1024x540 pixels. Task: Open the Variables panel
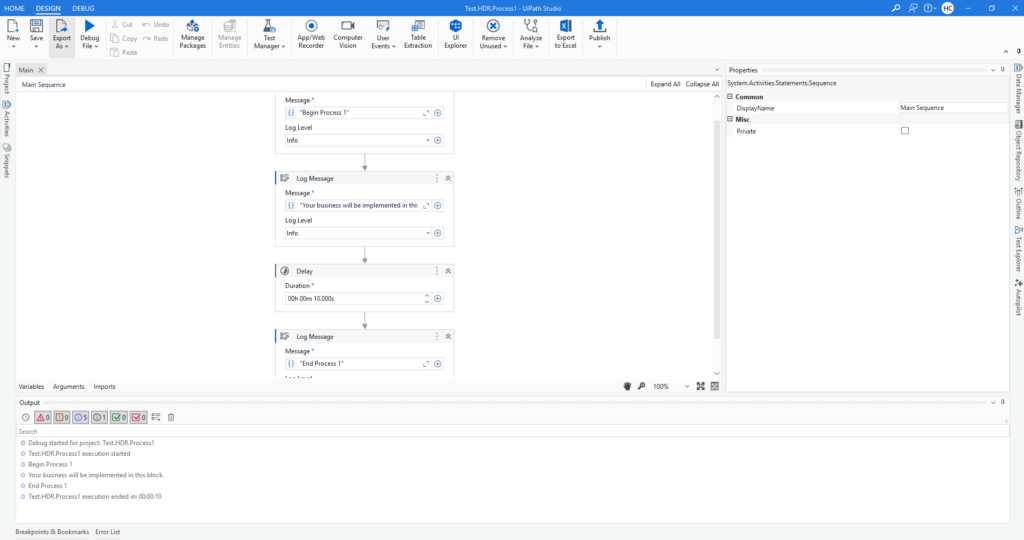31,386
